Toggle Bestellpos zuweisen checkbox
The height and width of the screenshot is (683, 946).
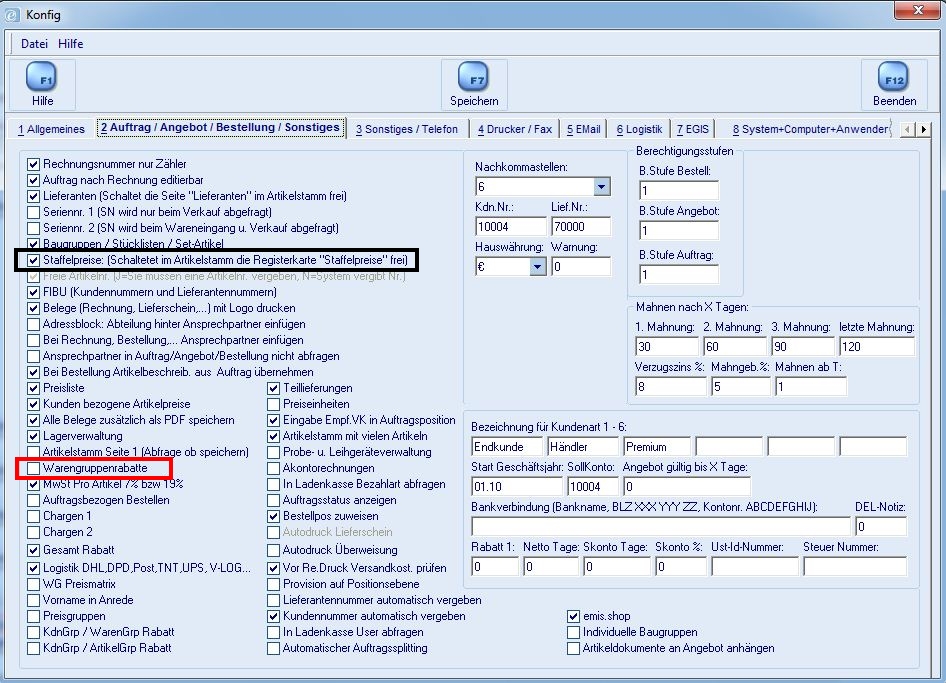point(273,516)
